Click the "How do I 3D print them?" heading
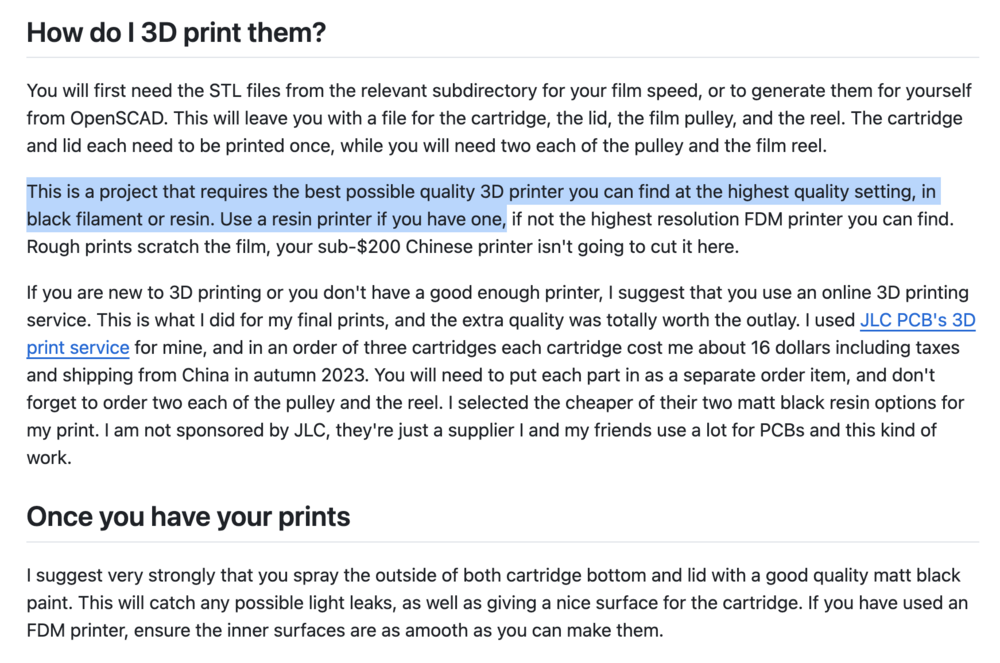Viewport: 1000px width, 663px height. [x=176, y=32]
